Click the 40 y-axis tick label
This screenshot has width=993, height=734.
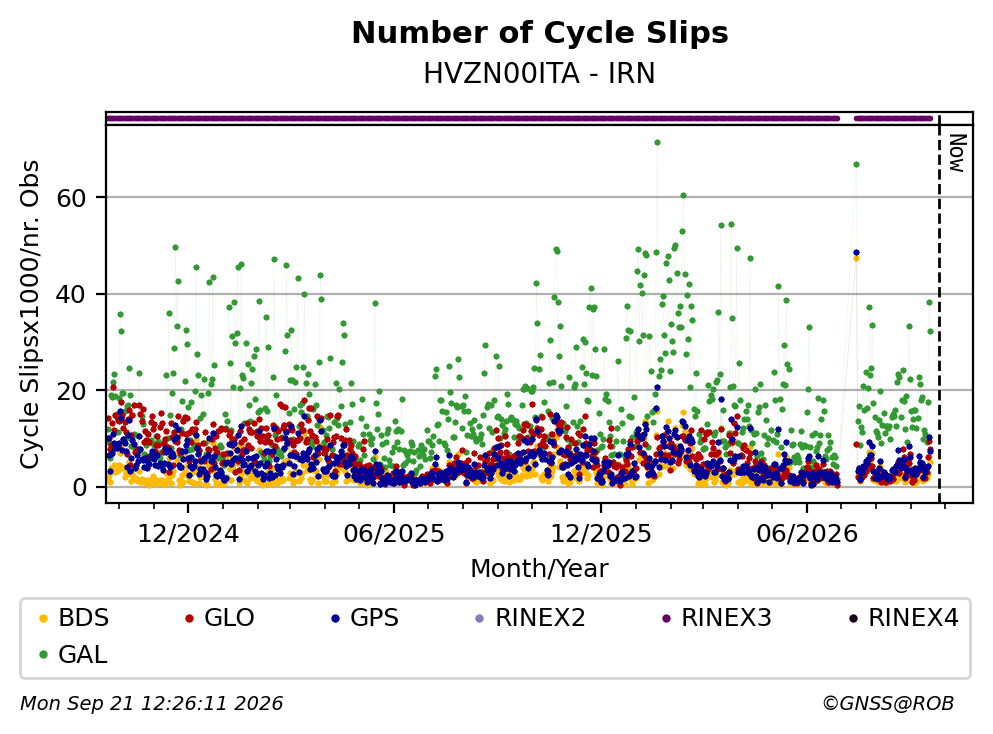[71, 294]
